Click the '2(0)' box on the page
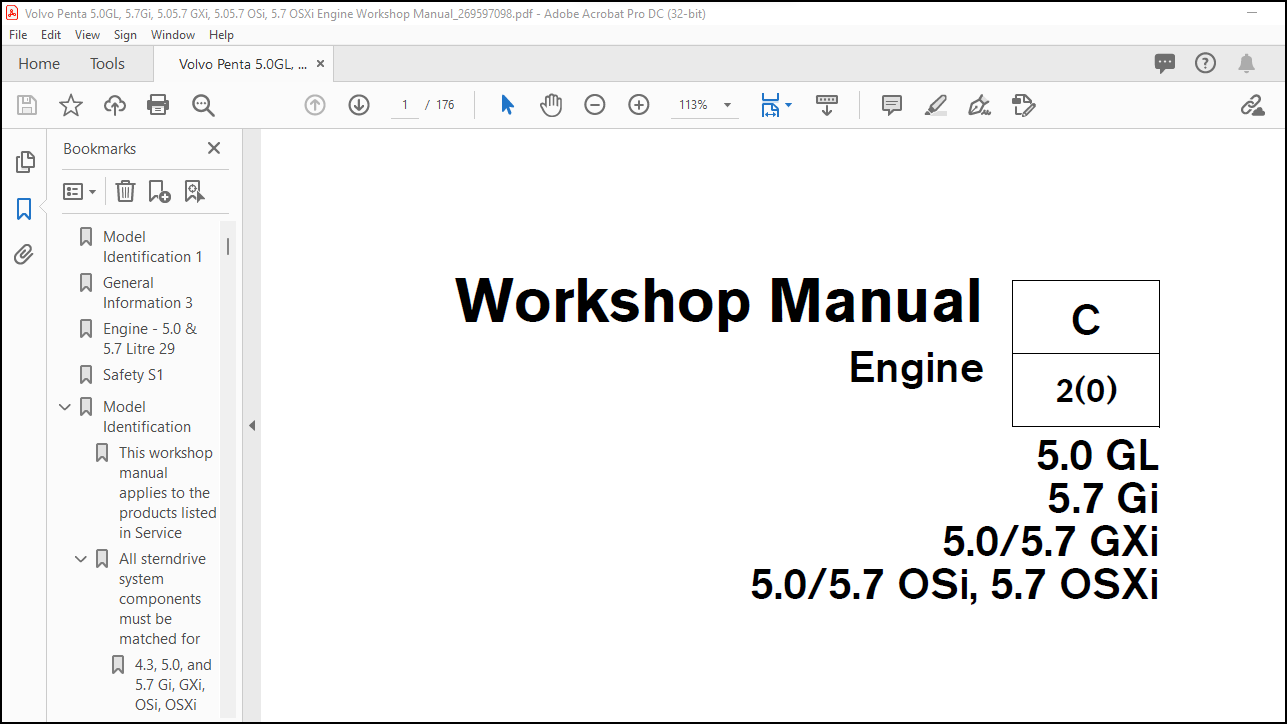The image size is (1287, 724). click(1086, 390)
